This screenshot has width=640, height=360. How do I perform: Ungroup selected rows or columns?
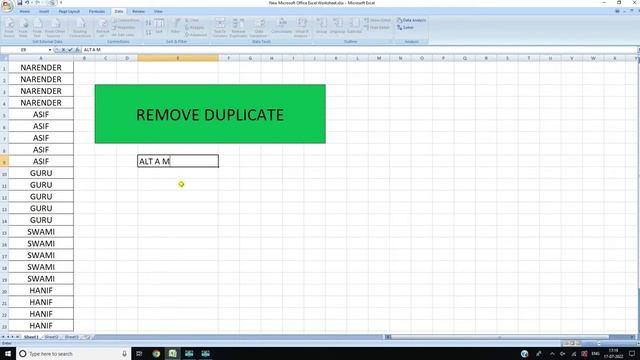coord(337,27)
